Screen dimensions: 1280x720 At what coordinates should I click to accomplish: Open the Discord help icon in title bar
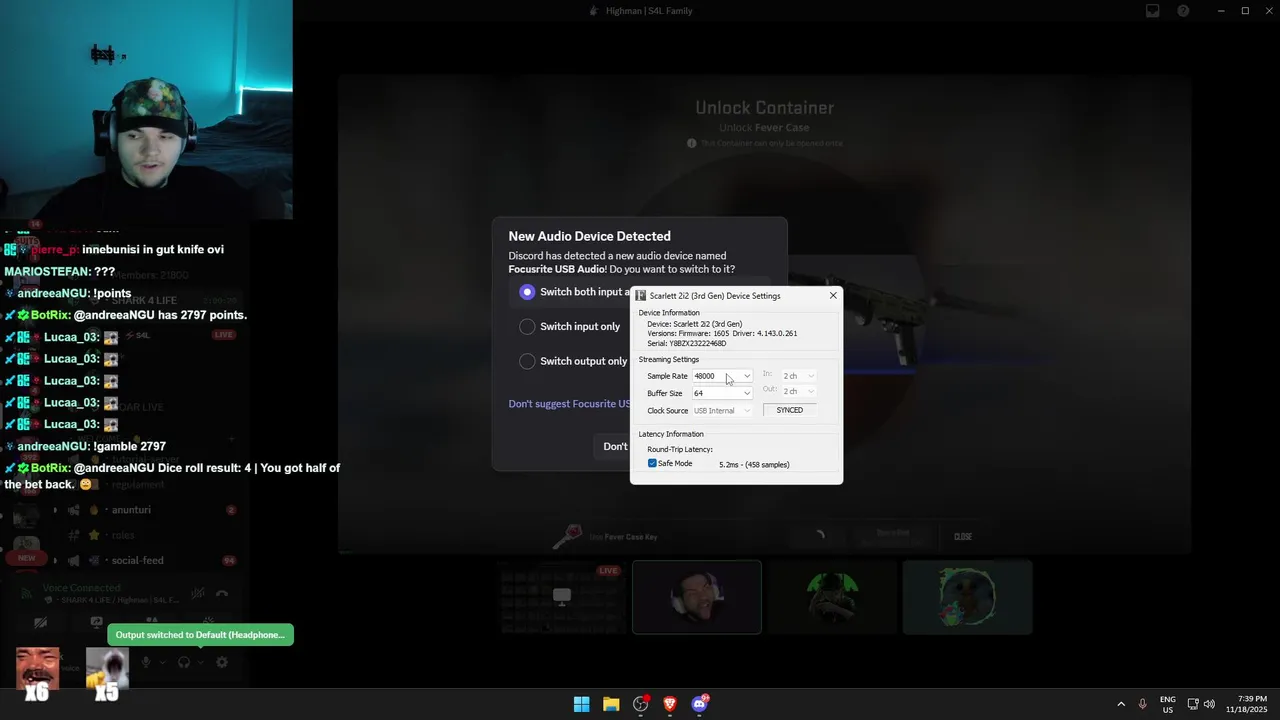[1183, 11]
